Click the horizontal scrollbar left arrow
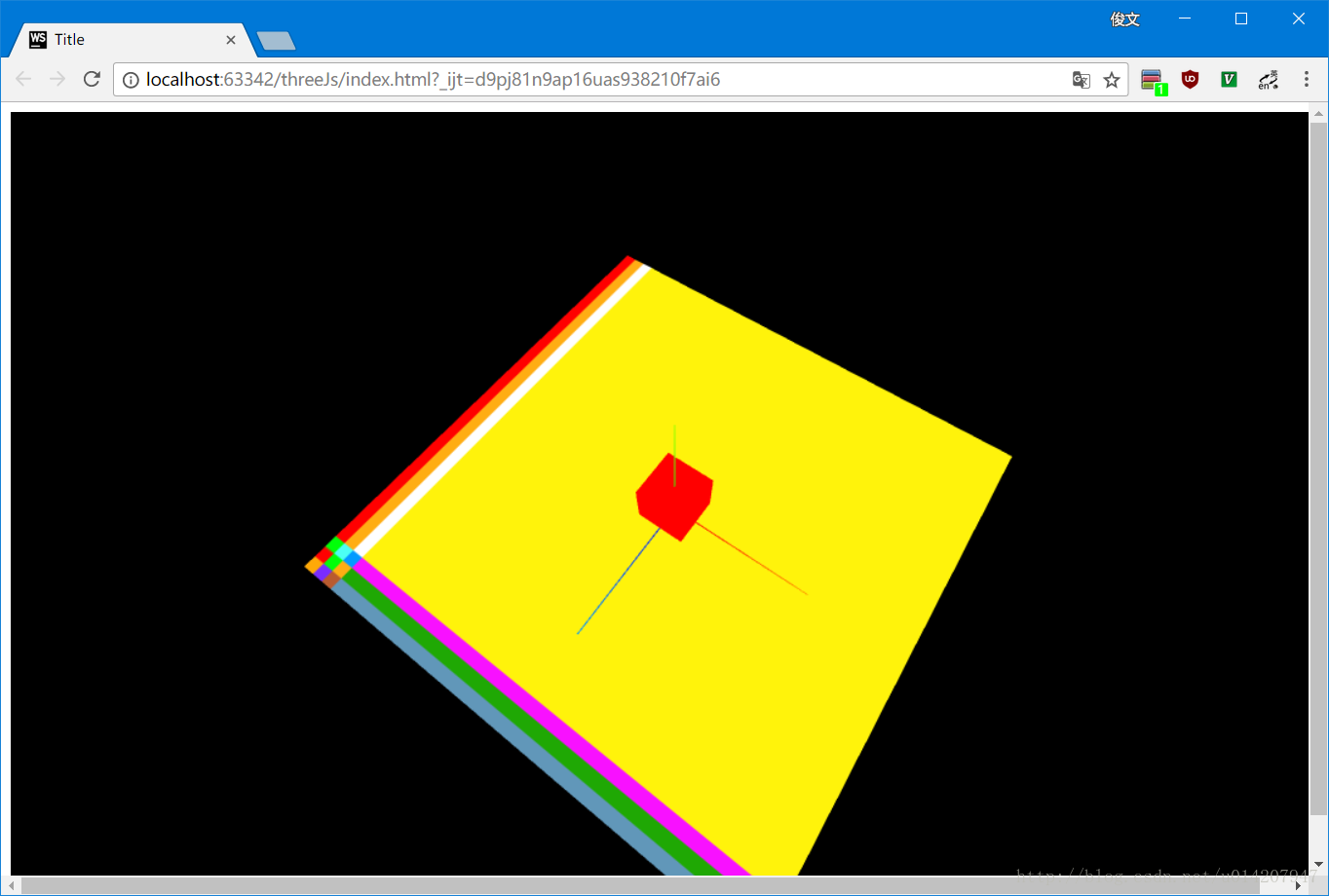1329x896 pixels. pyautogui.click(x=13, y=885)
